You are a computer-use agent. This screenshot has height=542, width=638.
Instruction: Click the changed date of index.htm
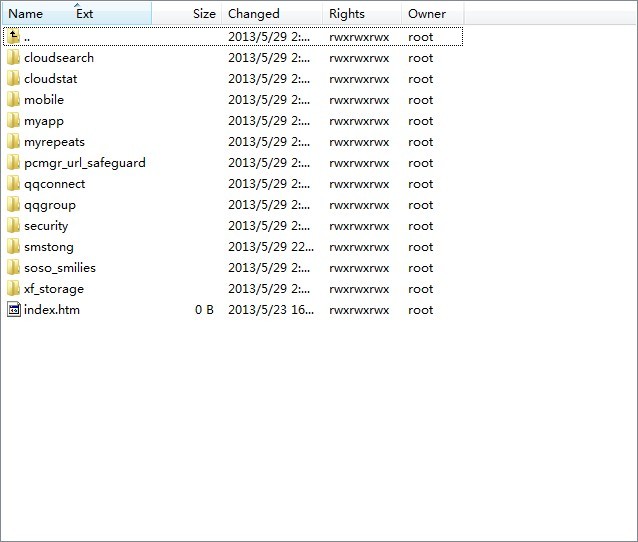pyautogui.click(x=271, y=310)
